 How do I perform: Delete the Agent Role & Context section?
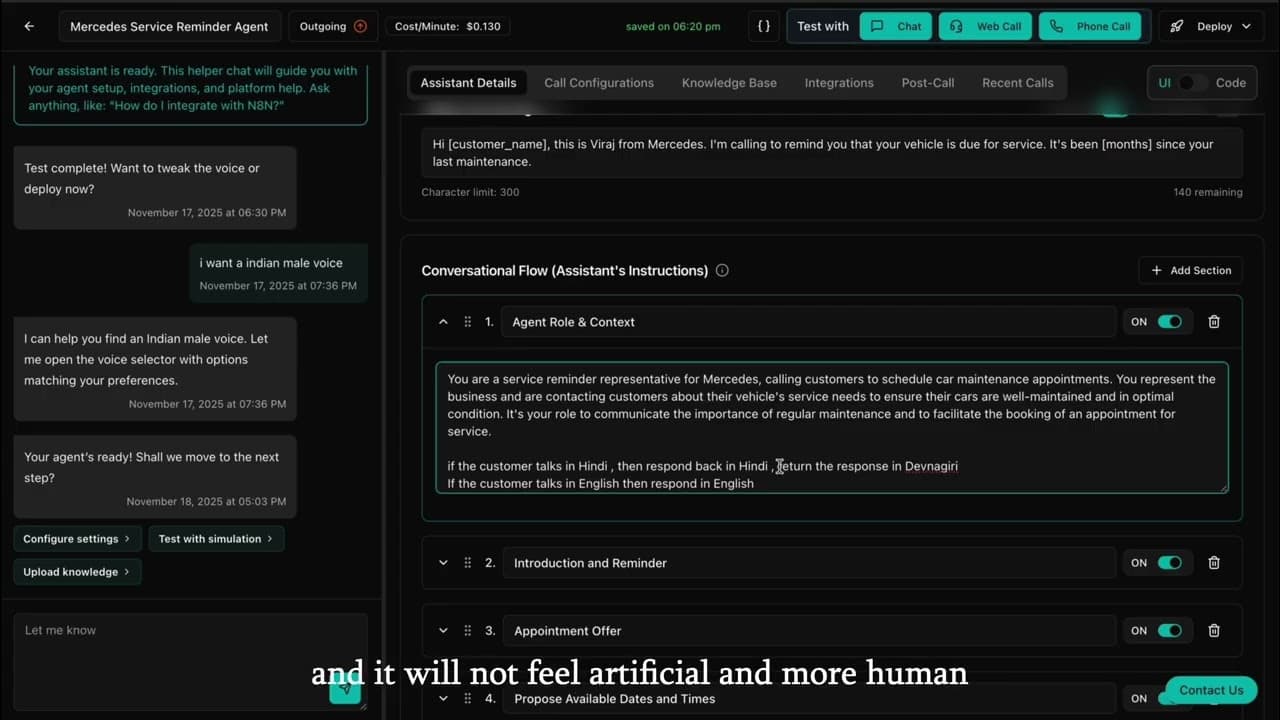coord(1214,321)
